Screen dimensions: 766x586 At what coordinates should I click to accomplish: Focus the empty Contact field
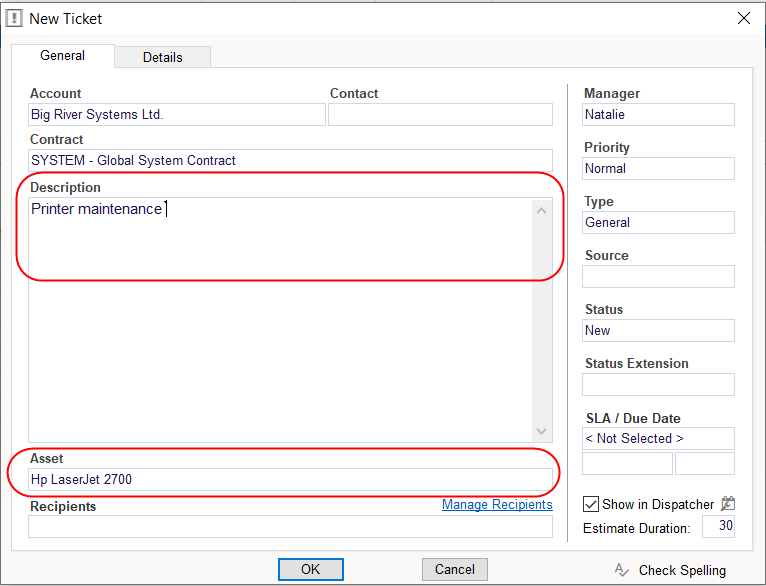tap(440, 115)
